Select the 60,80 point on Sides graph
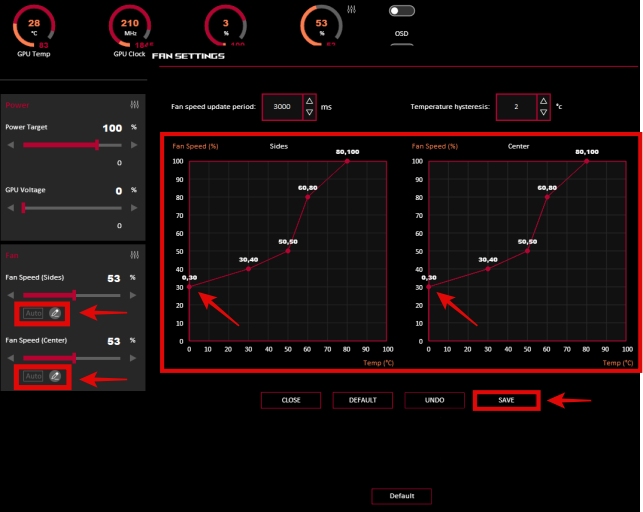The image size is (643, 512). 308,197
